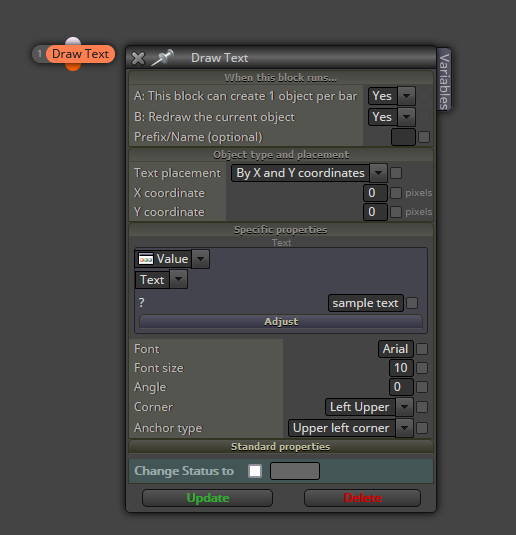516x535 pixels.
Task: Toggle checkbox next to Y coordinate
Action: 396,212
